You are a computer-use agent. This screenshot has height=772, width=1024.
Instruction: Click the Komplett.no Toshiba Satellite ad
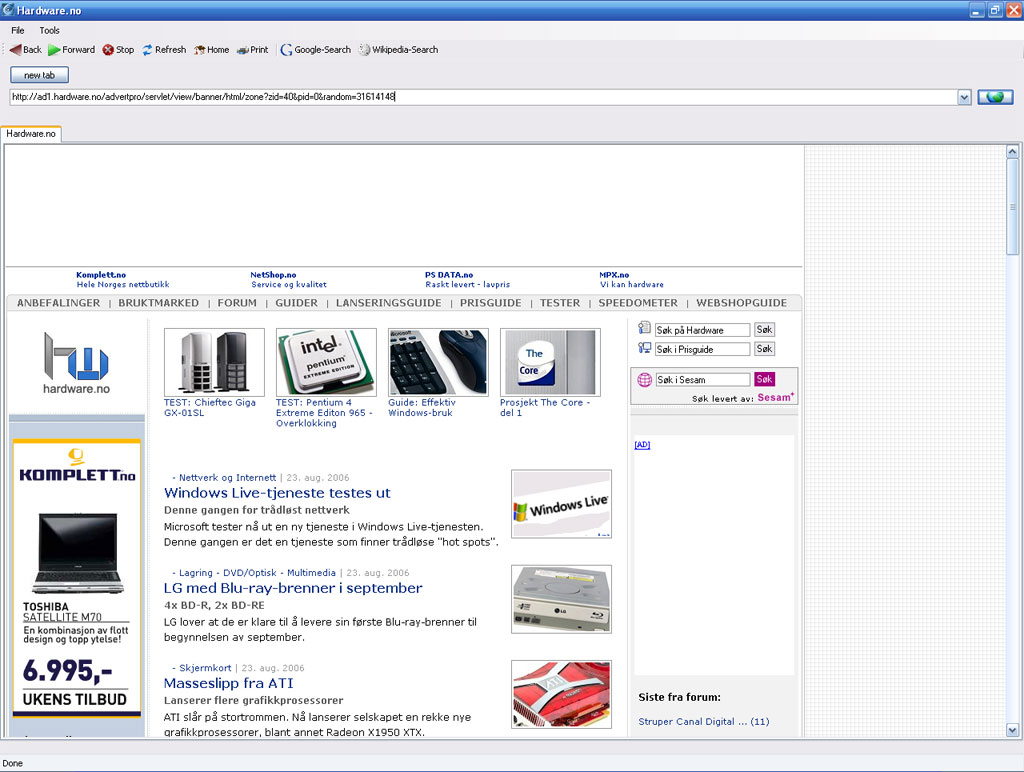coord(76,578)
